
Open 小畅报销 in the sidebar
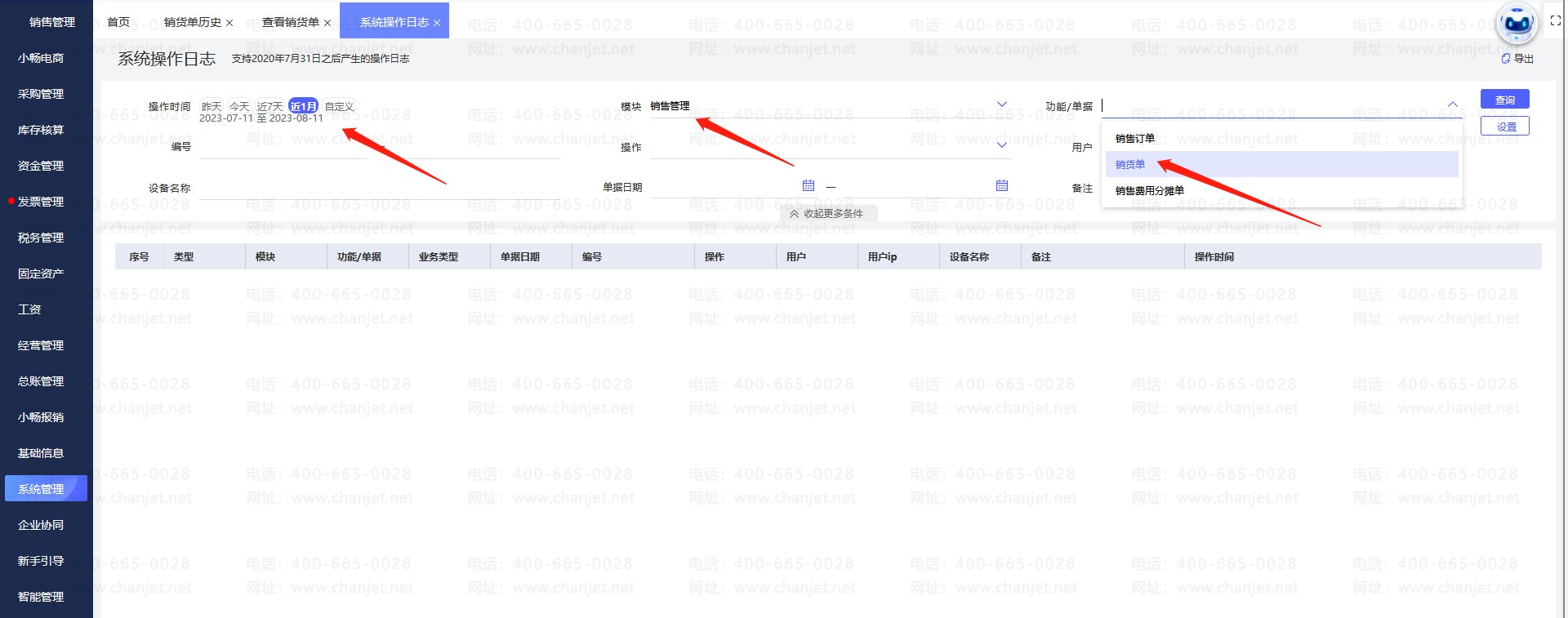tap(41, 417)
